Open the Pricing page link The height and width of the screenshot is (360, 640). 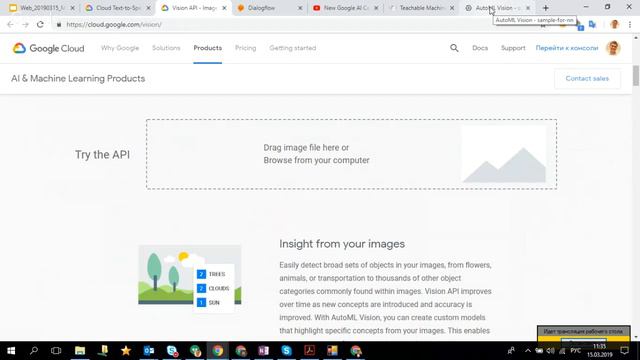246,48
